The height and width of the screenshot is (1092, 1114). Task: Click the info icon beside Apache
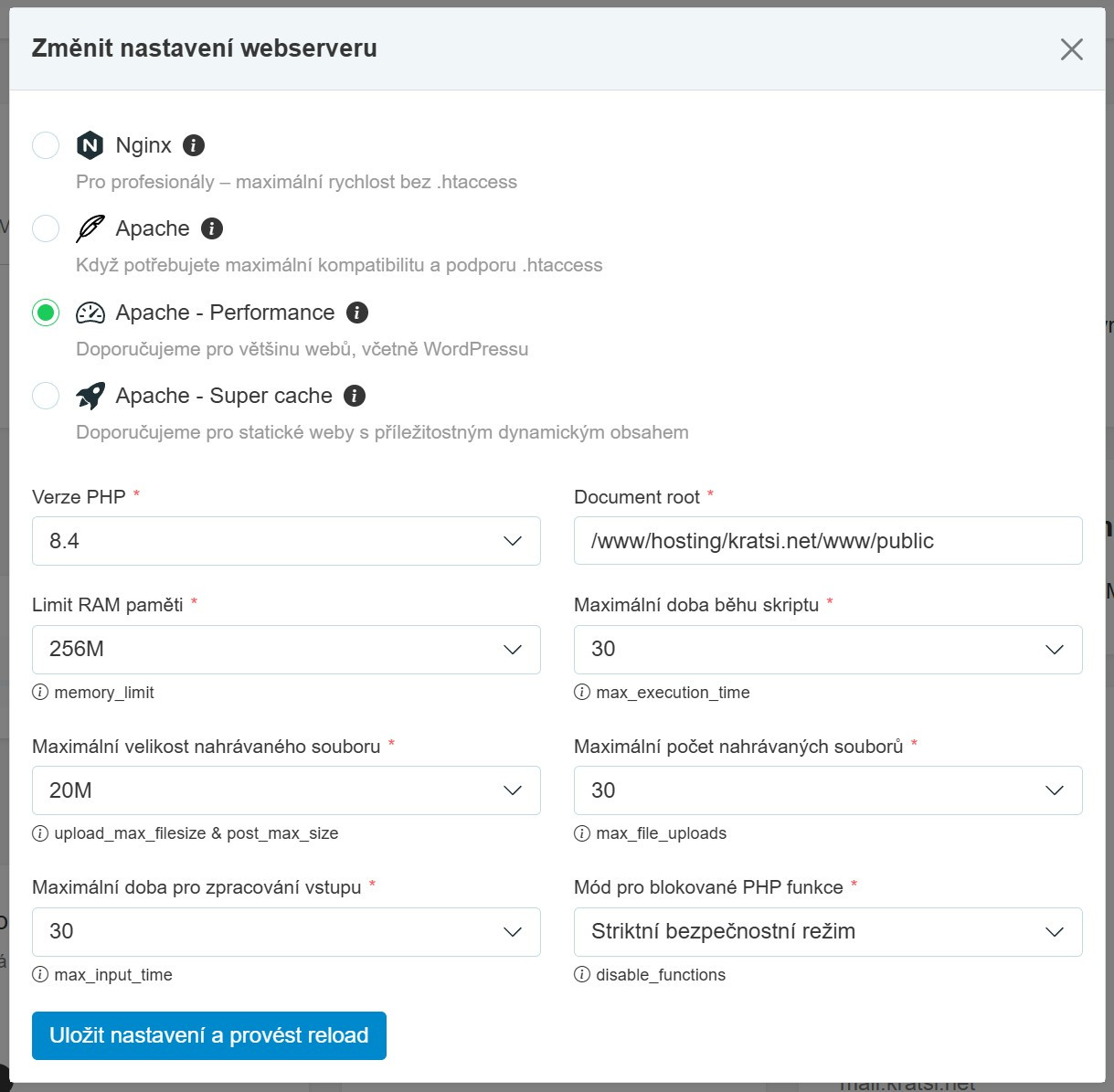[212, 228]
